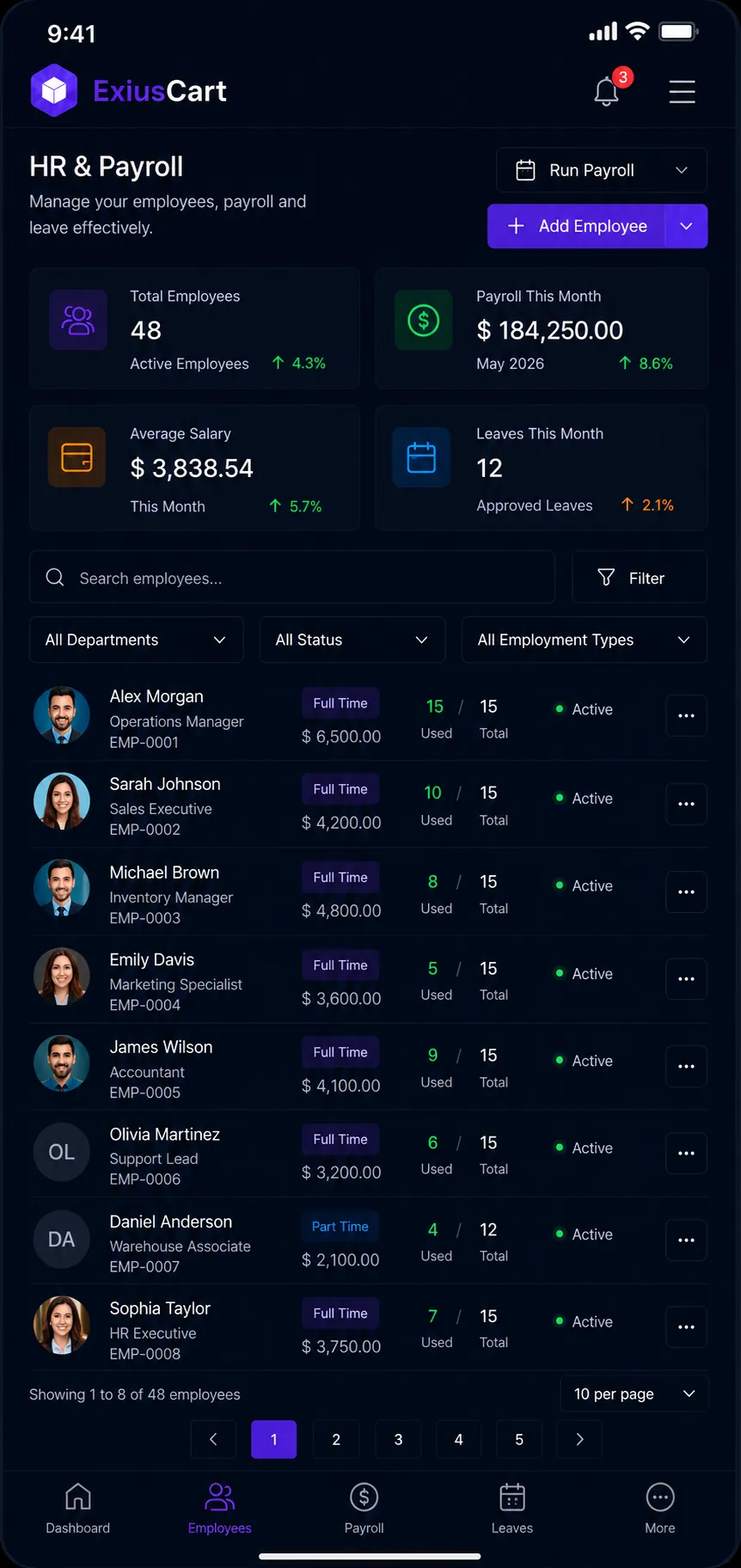
Task: Click the OL avatar for Olivia Martinez
Action: tap(62, 1152)
